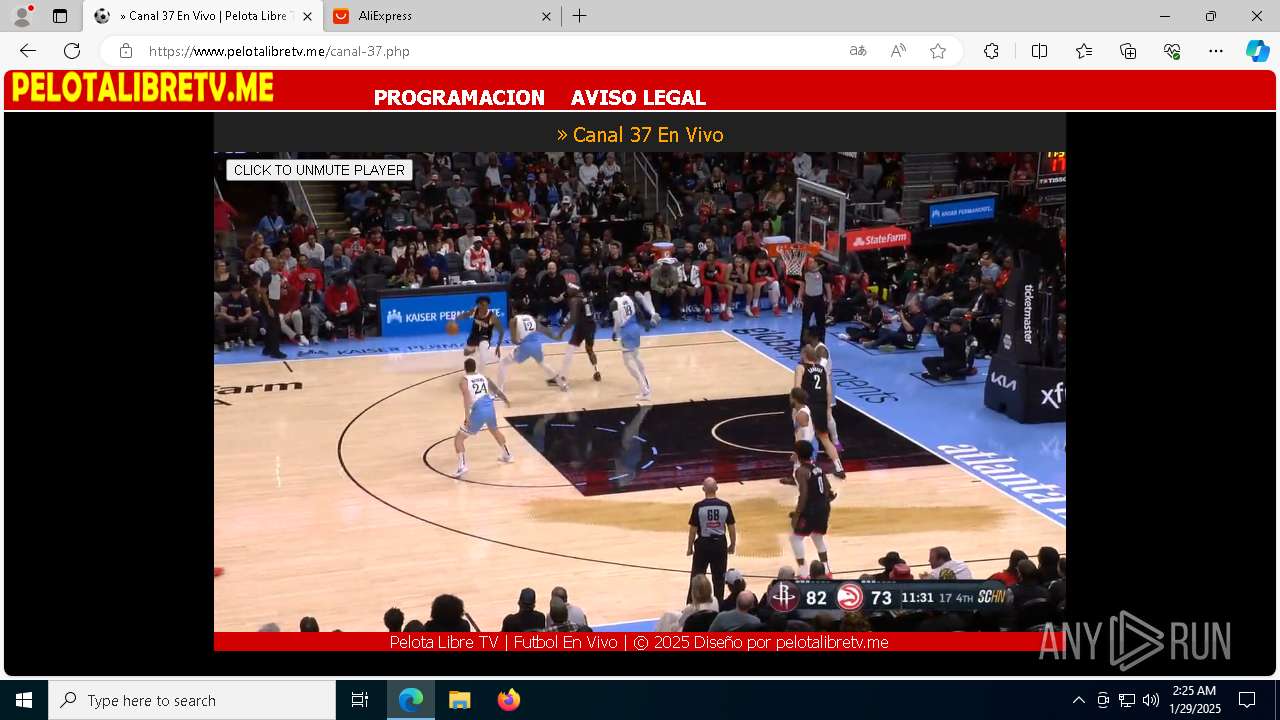Open the AVISO LEGAL menu link
This screenshot has height=720, width=1280.
pyautogui.click(x=638, y=98)
